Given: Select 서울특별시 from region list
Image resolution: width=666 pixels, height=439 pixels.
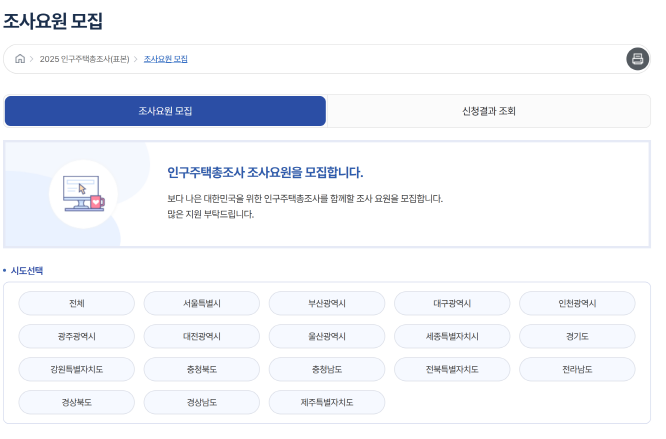Looking at the screenshot, I should [202, 303].
